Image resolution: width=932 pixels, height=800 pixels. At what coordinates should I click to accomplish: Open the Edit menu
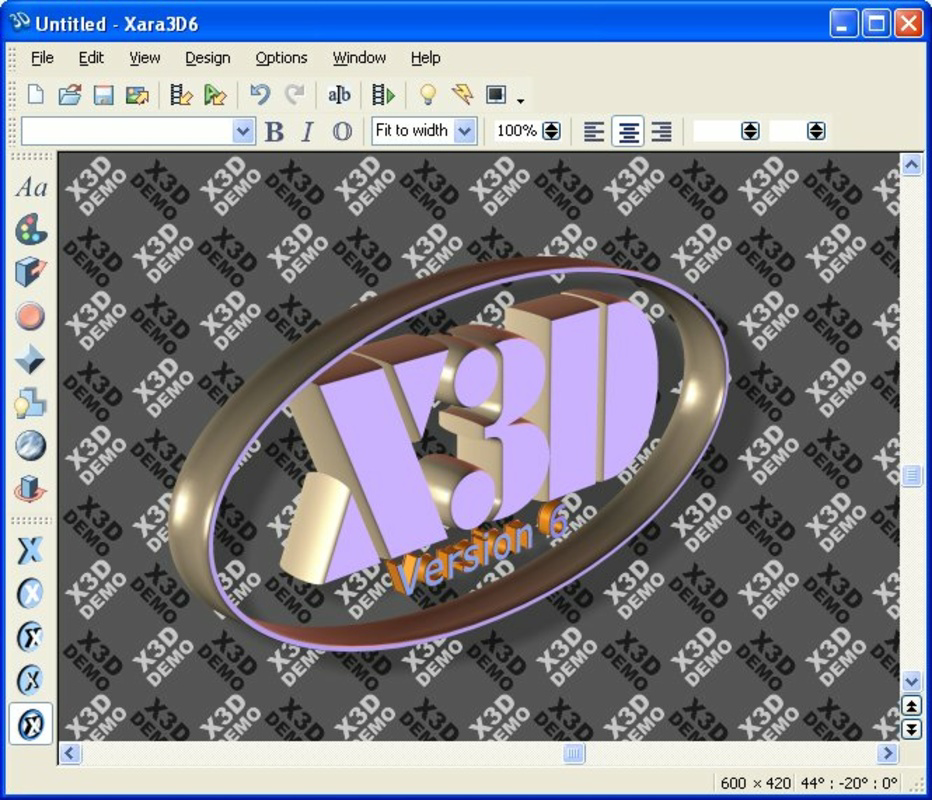[x=91, y=58]
